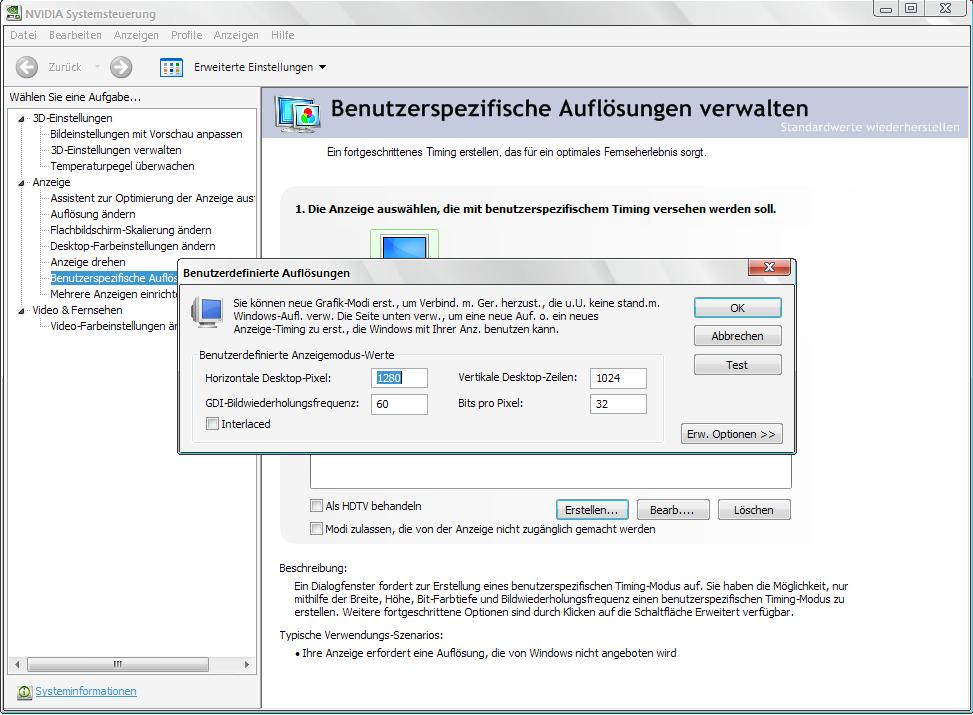Click the Bearb.... button
The width and height of the screenshot is (973, 715).
point(672,510)
